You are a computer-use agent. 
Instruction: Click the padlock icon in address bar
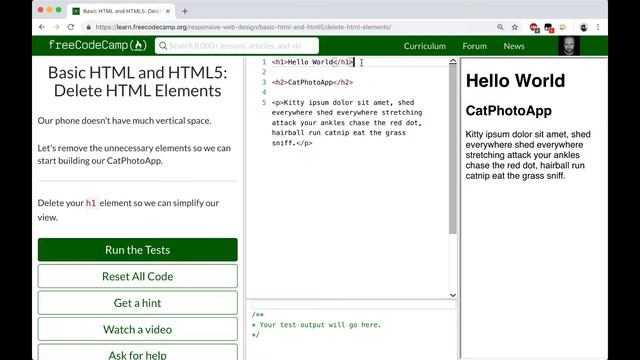(x=89, y=27)
